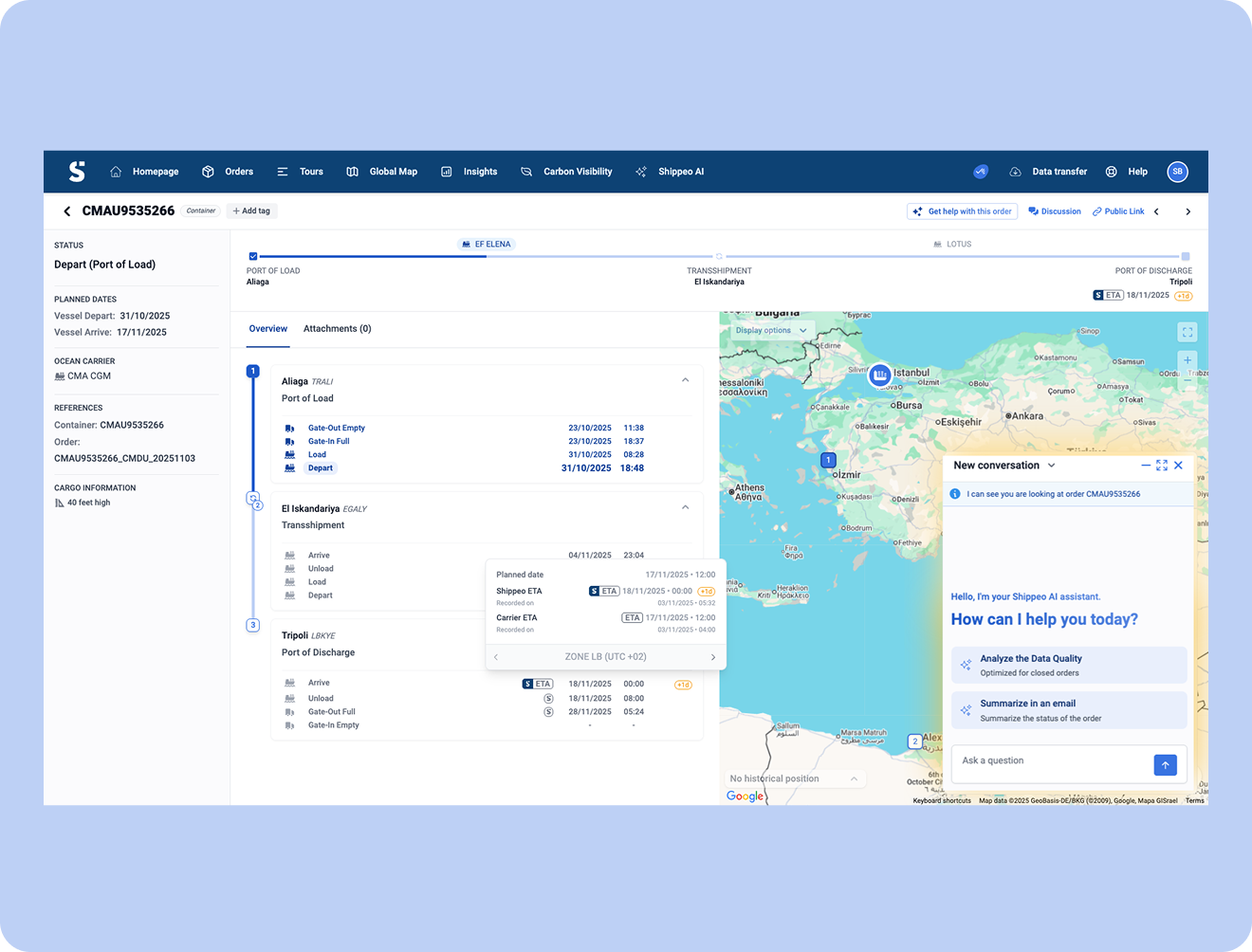The image size is (1252, 952).
Task: Click the Shippeo ETA badge on Tripoli Arrive row
Action: click(538, 684)
